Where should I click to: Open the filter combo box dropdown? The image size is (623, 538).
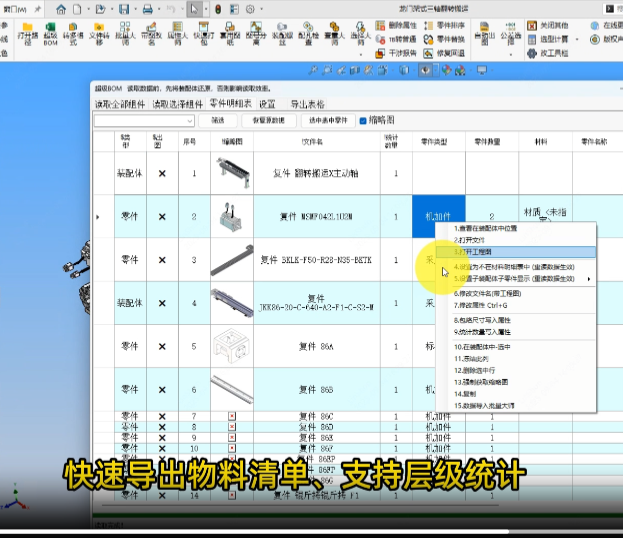(190, 120)
